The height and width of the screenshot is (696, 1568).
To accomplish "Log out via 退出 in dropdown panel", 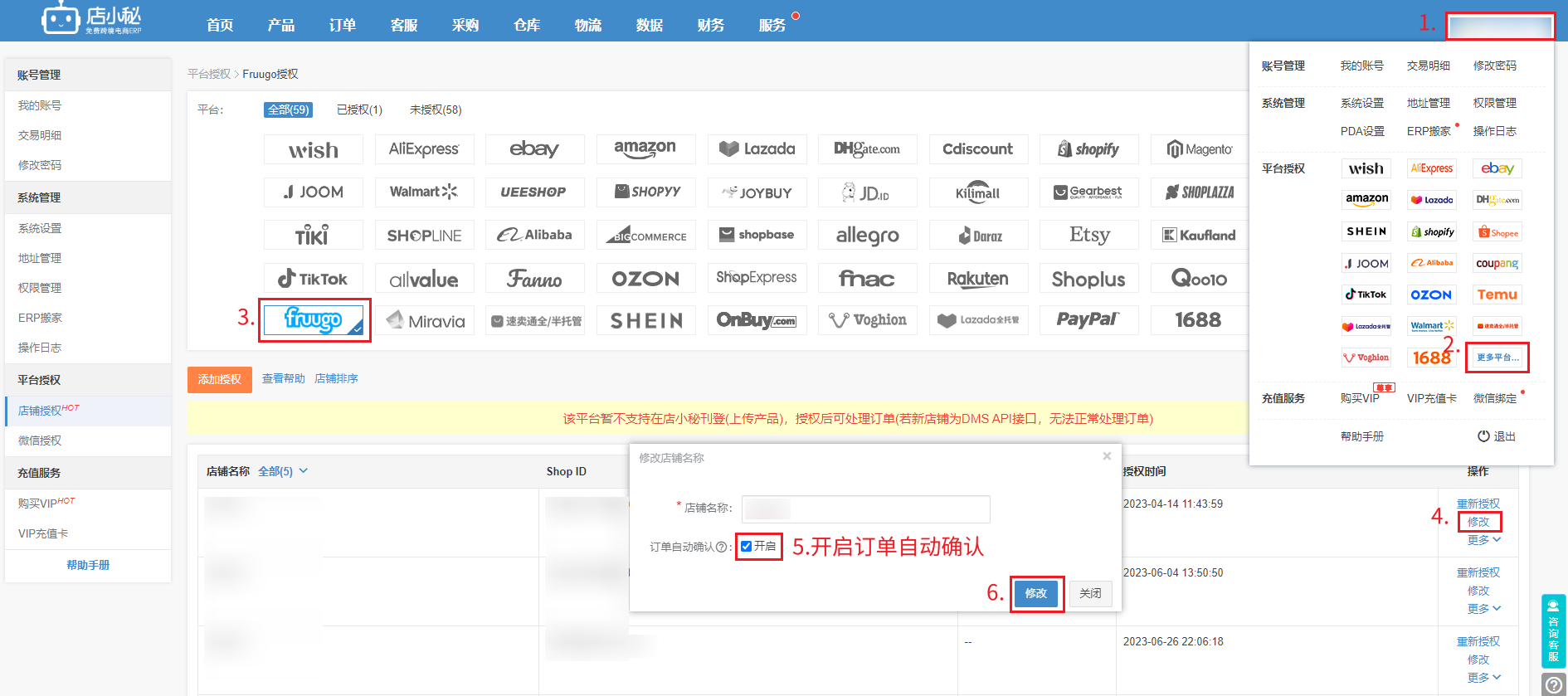I will click(1497, 436).
